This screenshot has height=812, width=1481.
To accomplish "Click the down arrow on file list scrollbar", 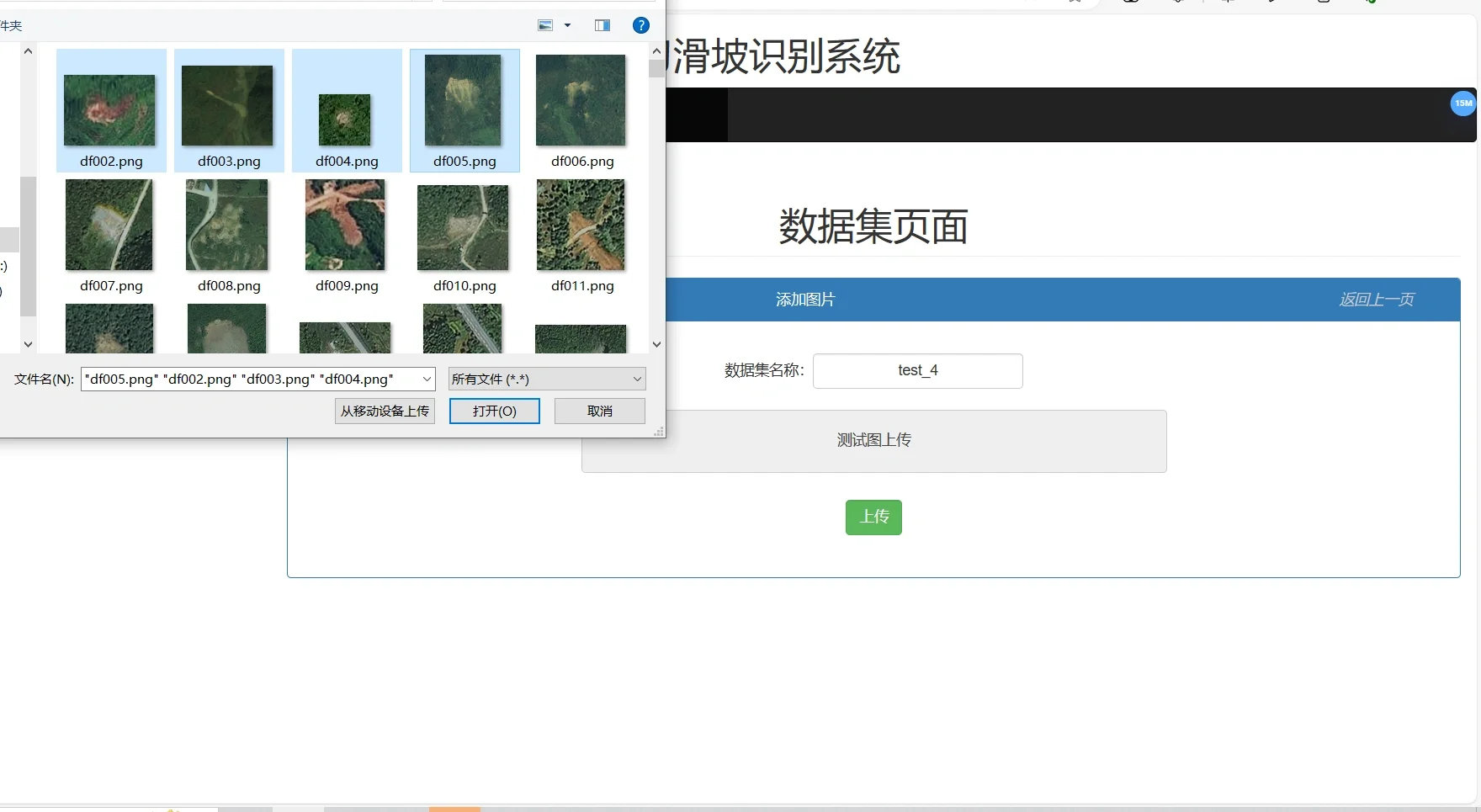I will (656, 343).
